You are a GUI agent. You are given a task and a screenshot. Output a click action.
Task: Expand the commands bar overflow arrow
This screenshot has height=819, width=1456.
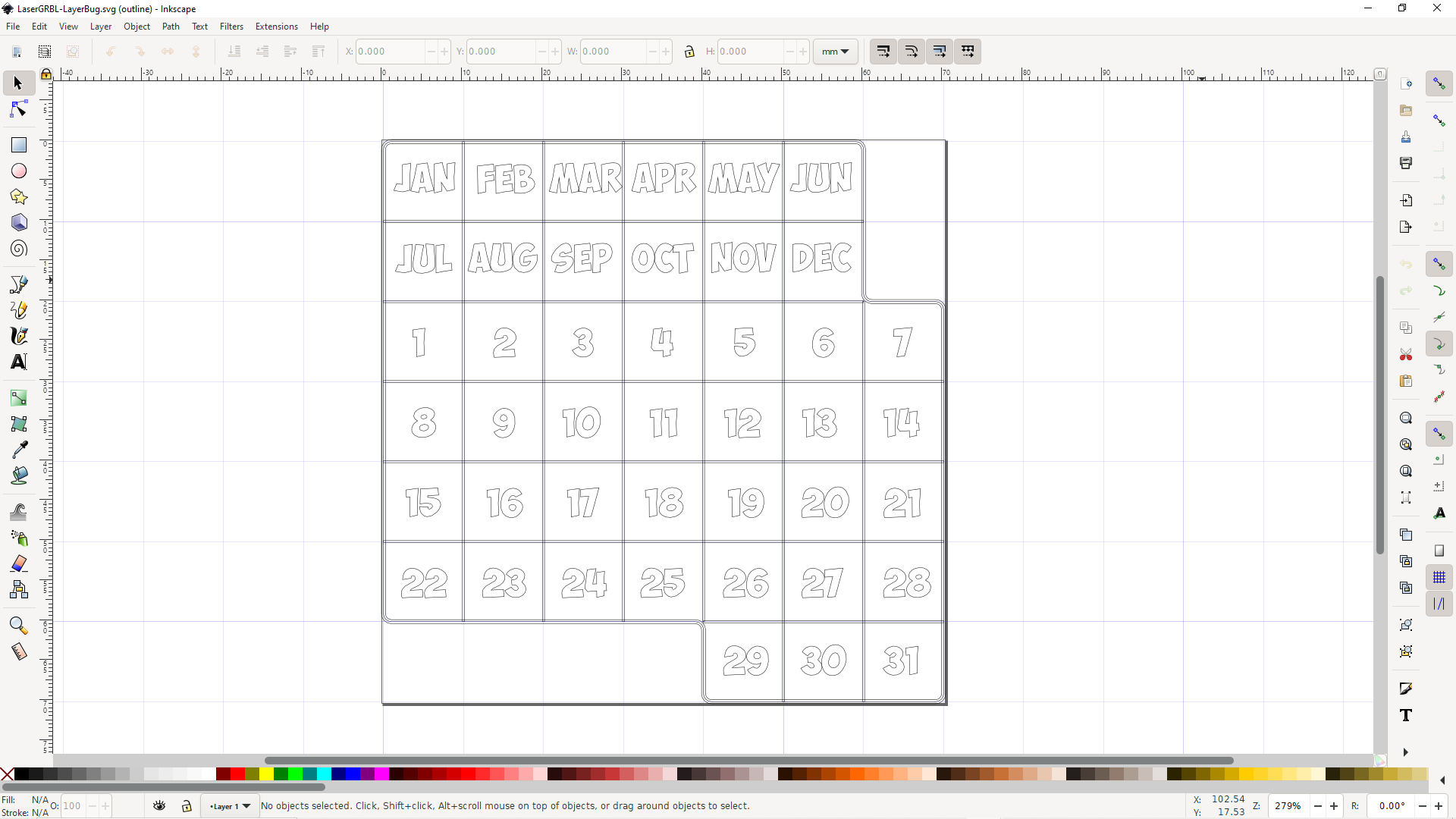(x=1405, y=752)
